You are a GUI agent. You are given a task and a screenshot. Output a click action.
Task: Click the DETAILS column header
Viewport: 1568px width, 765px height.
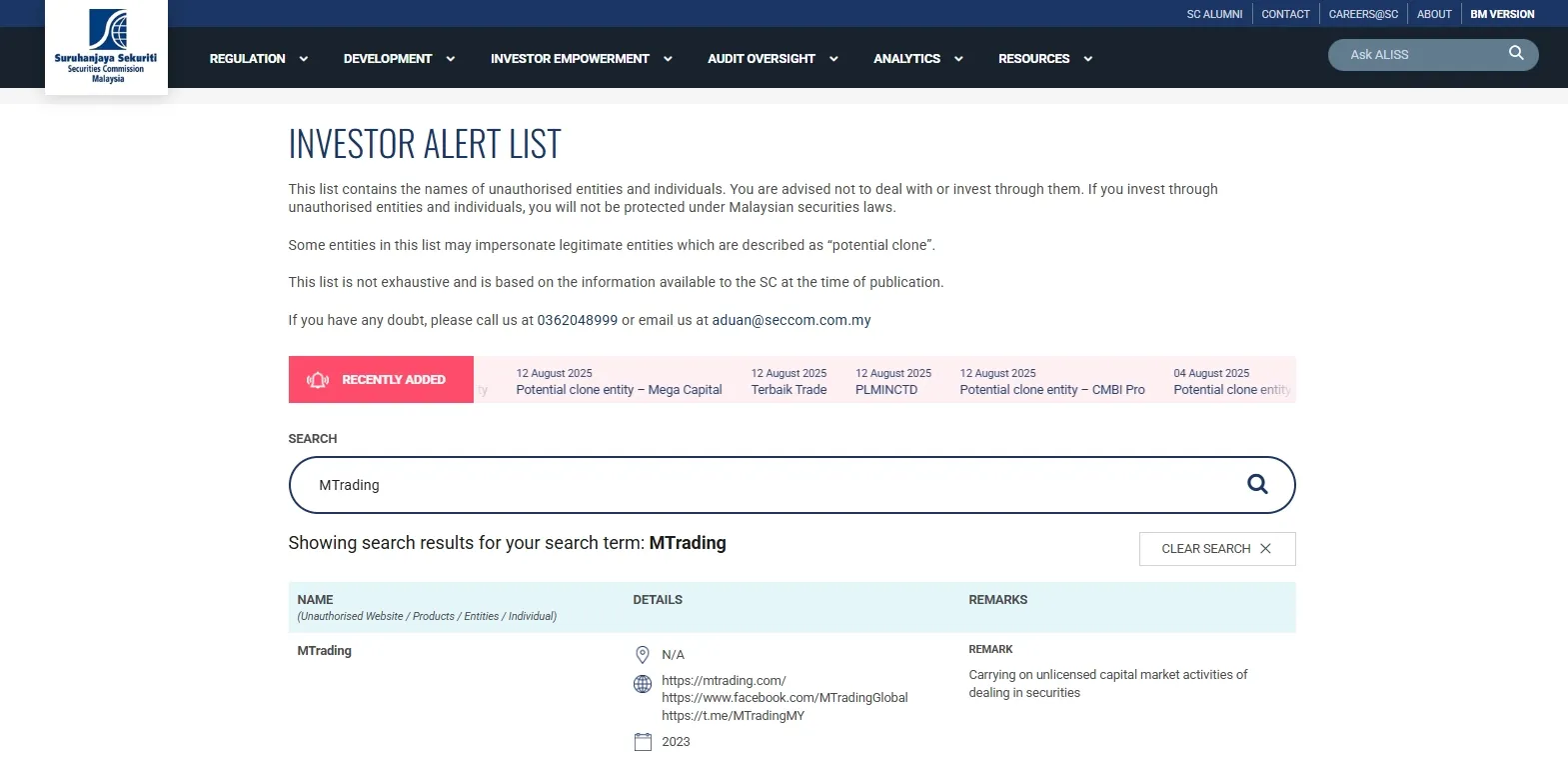tap(658, 600)
